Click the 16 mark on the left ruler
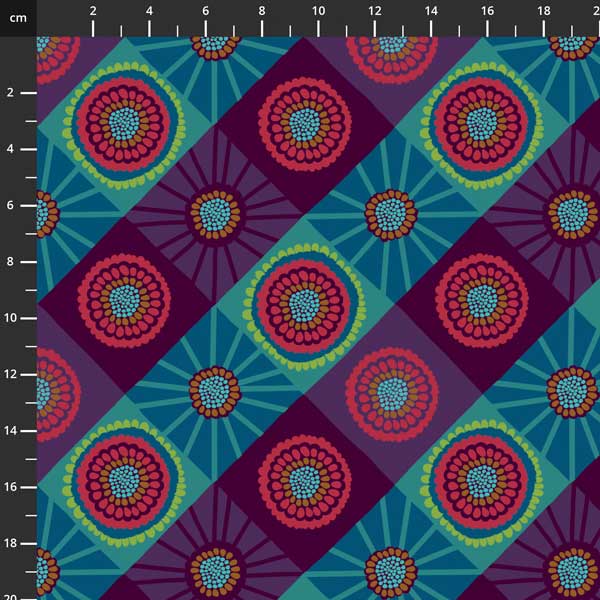 click(x=10, y=487)
